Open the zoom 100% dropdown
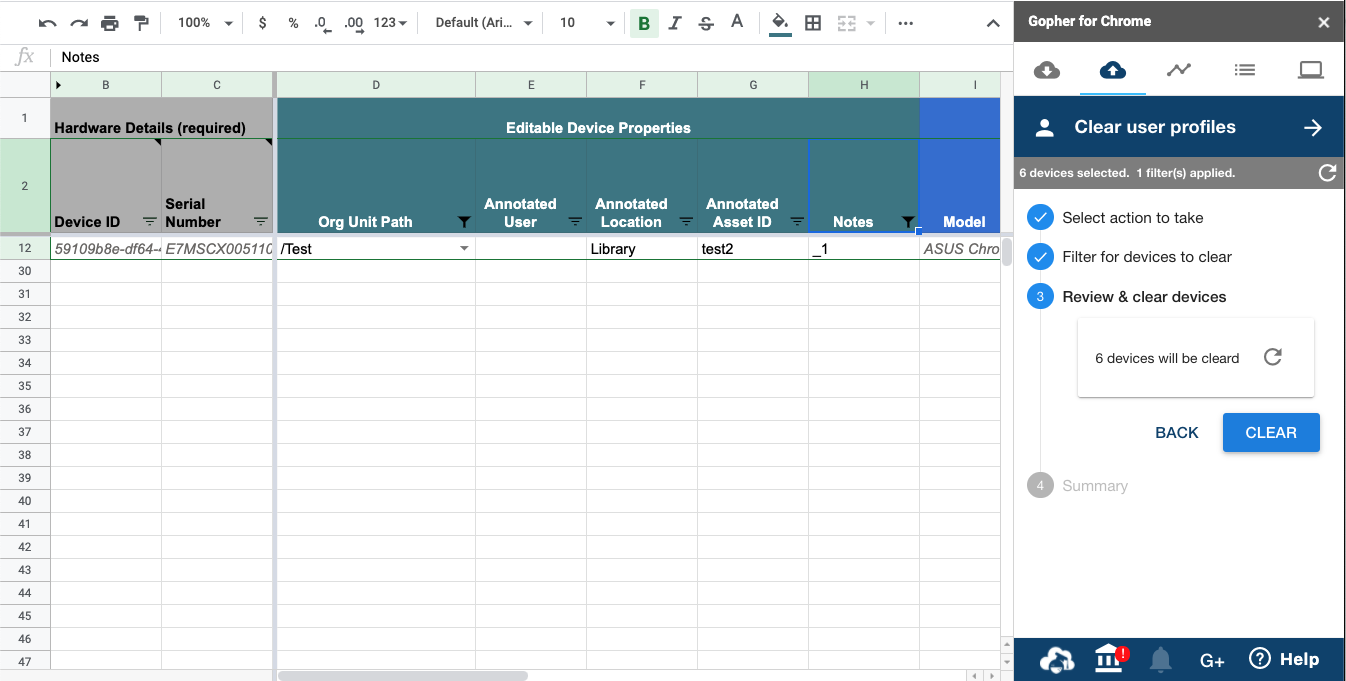The width and height of the screenshot is (1346, 681). pyautogui.click(x=204, y=23)
